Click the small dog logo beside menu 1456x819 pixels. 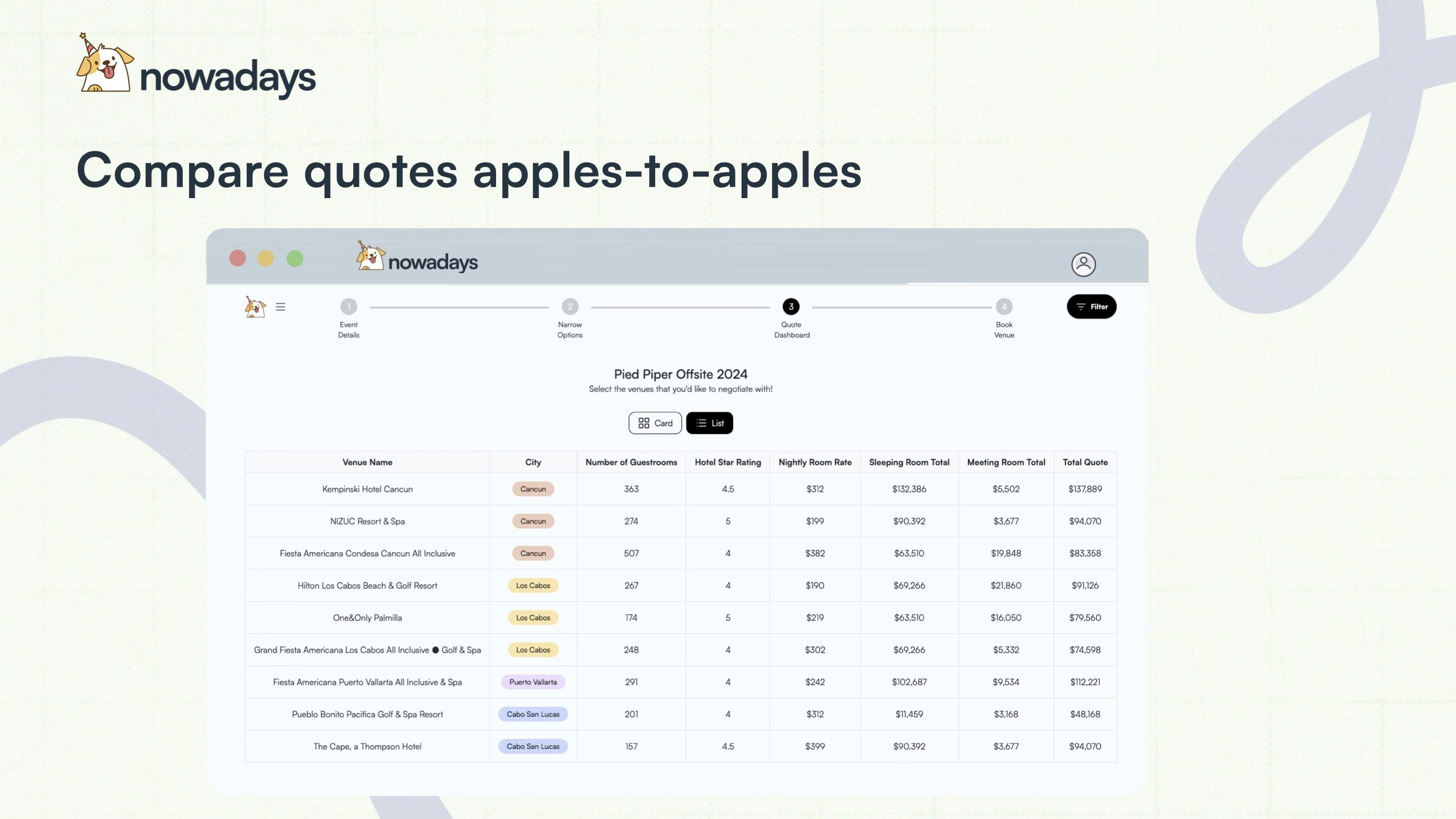pos(255,307)
